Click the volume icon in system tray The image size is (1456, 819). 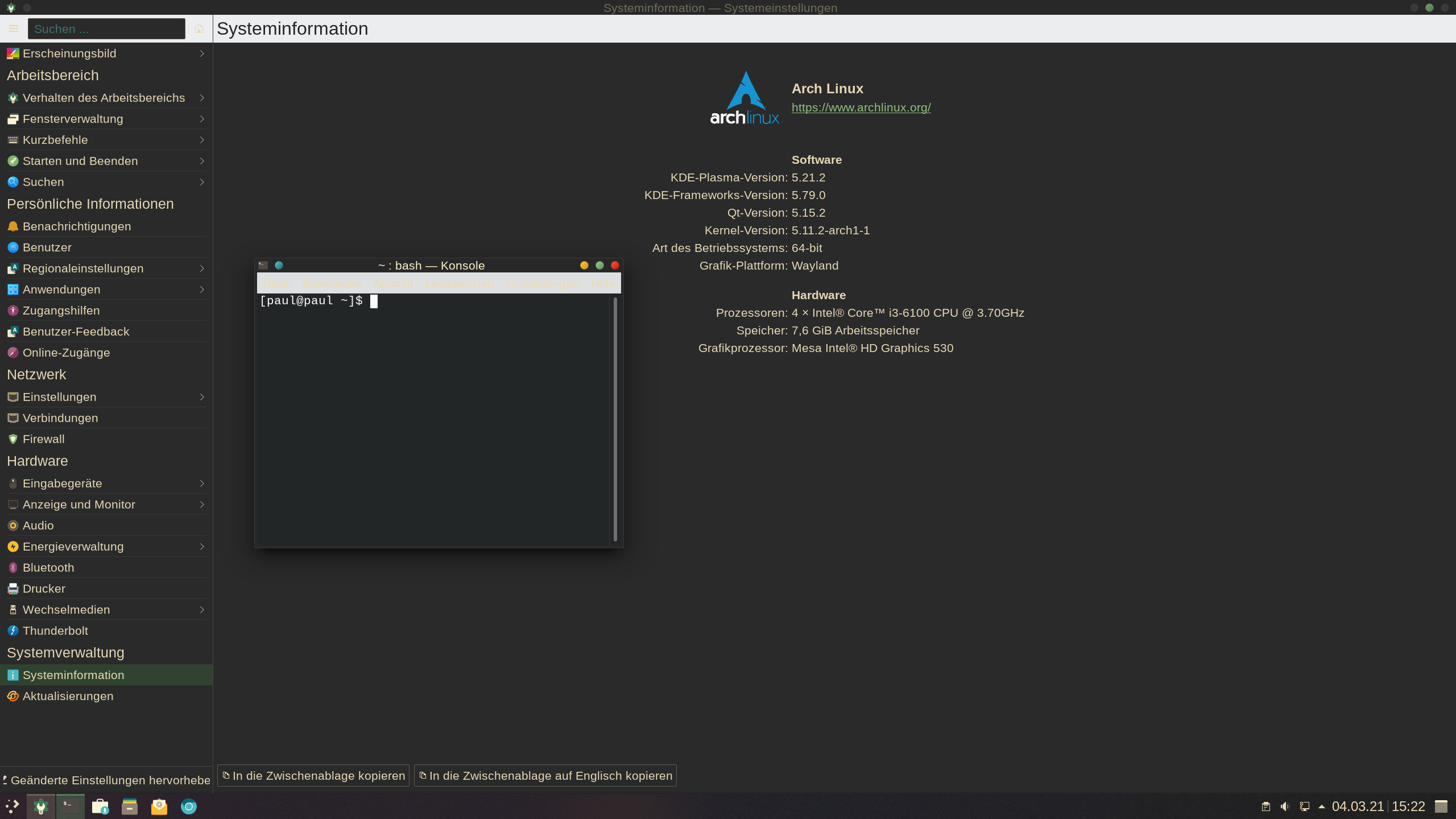(1285, 806)
